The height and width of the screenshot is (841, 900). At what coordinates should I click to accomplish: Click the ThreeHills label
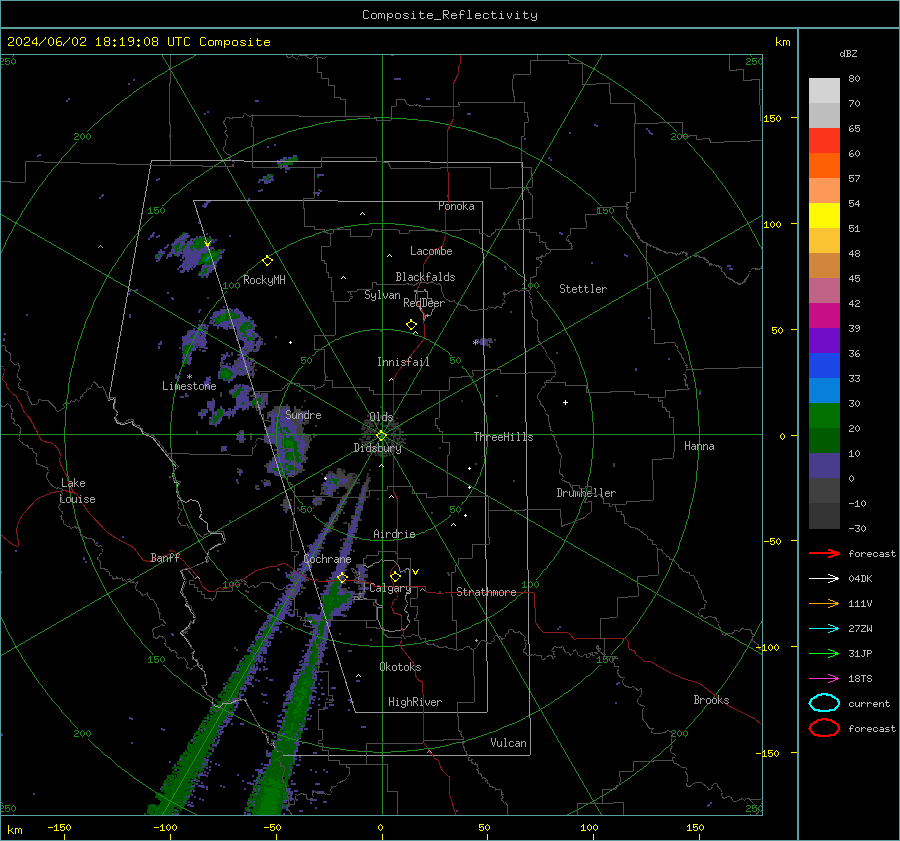503,437
